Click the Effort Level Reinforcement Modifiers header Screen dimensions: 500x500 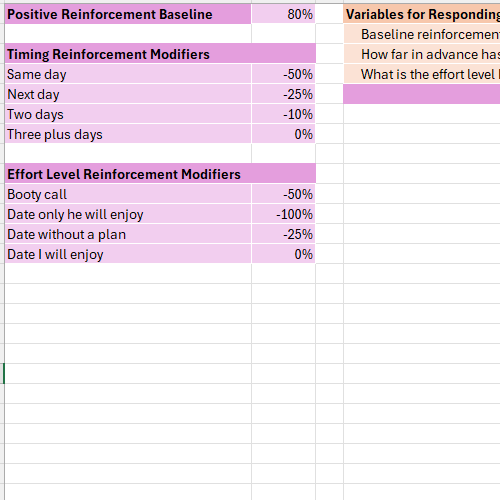coord(160,174)
